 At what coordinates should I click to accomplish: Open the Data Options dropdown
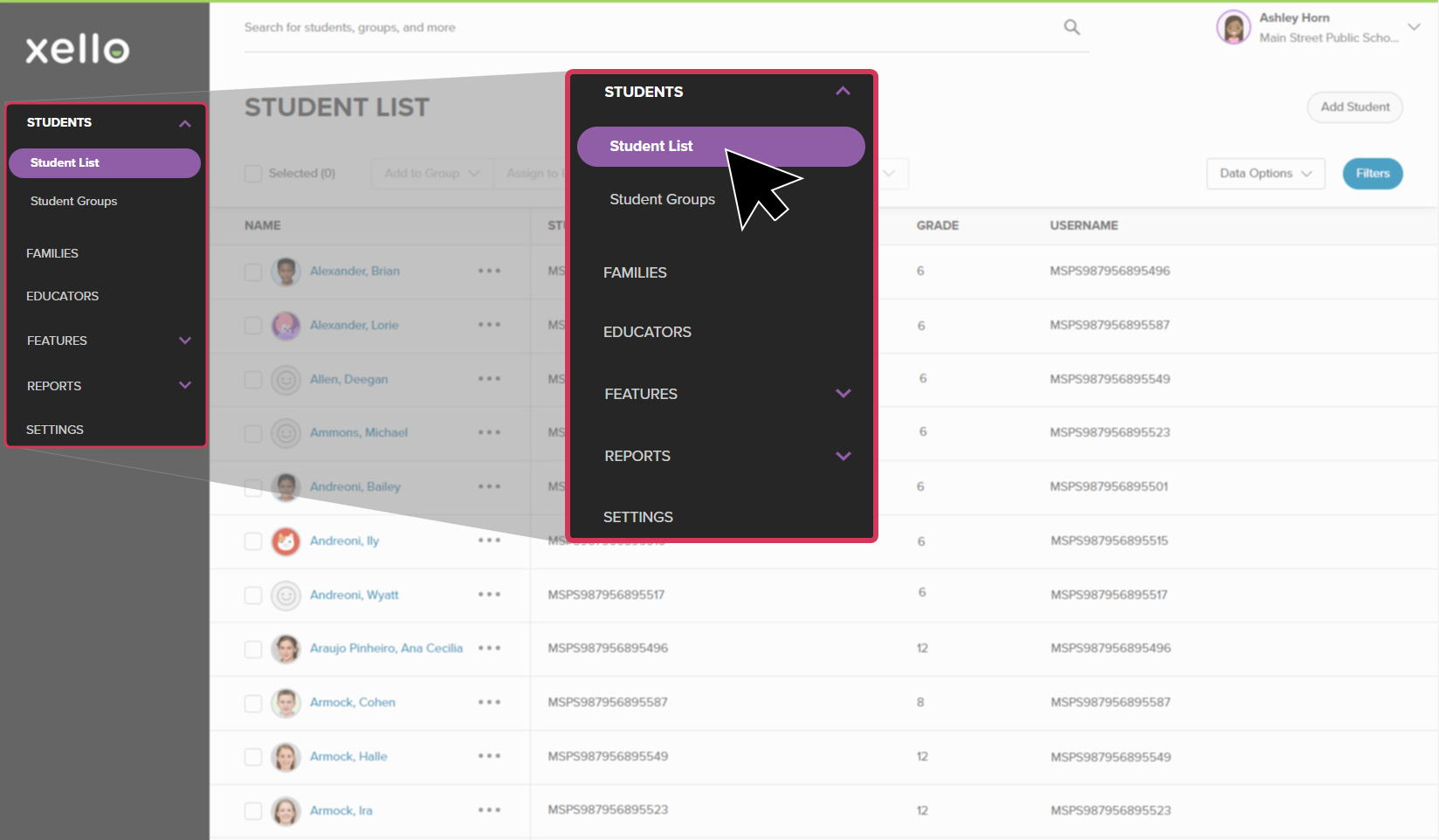[x=1265, y=174]
